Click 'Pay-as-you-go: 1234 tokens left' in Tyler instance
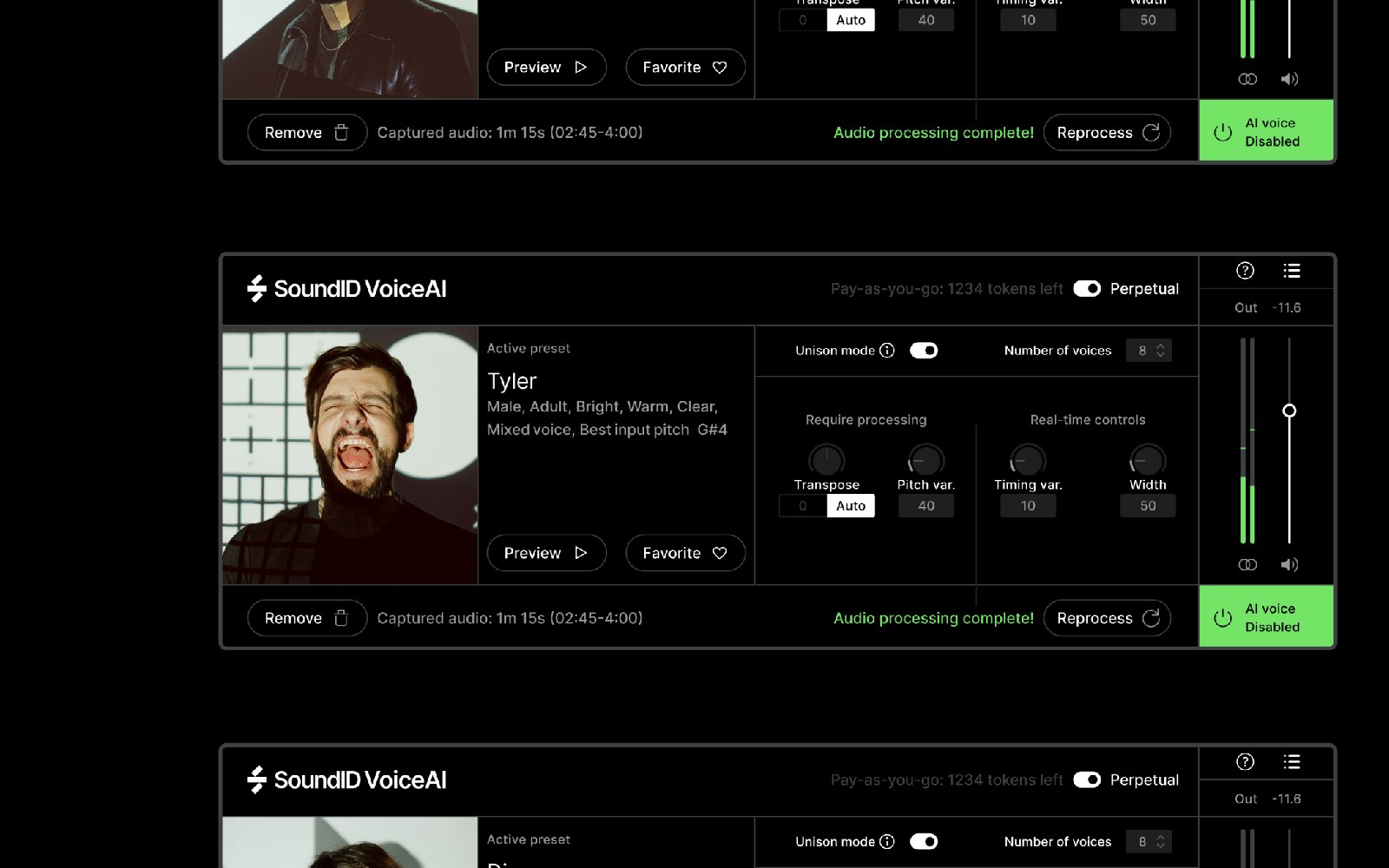 click(946, 289)
